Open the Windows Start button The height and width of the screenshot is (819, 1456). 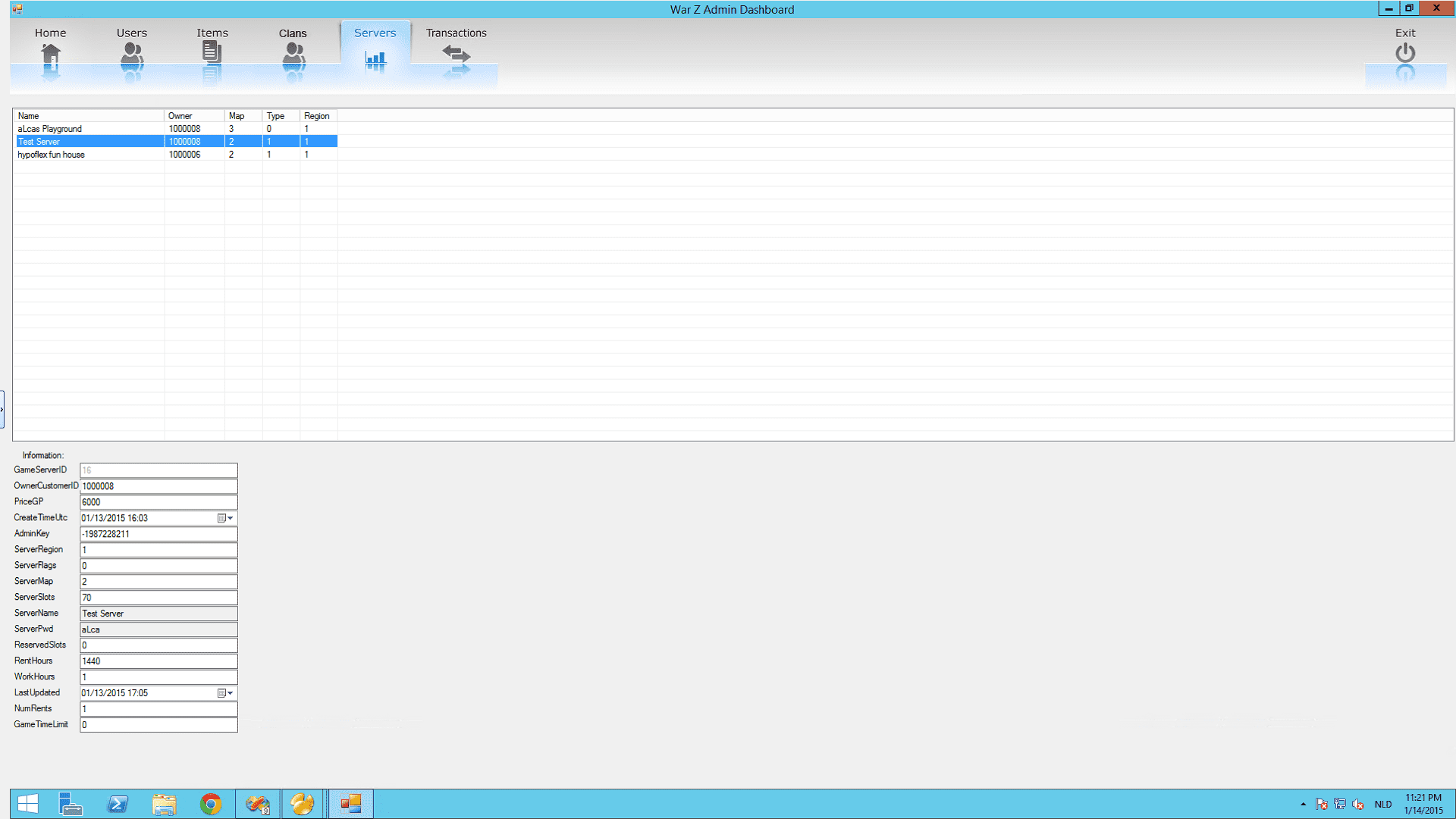28,804
